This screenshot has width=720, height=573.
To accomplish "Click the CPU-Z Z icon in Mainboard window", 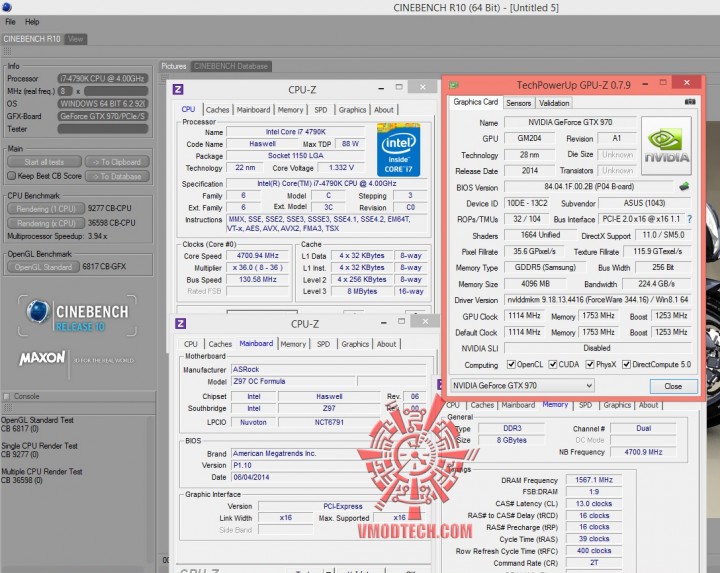I will pos(180,323).
